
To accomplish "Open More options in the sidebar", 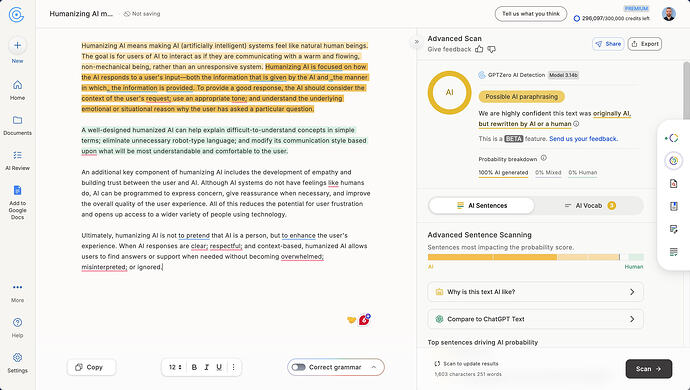I will [x=17, y=292].
